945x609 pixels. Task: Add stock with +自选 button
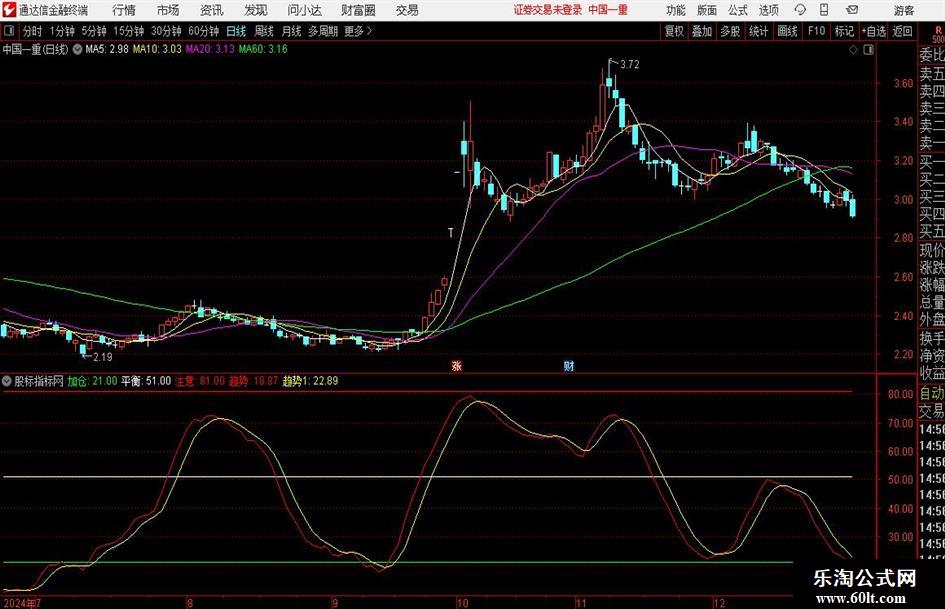click(873, 31)
